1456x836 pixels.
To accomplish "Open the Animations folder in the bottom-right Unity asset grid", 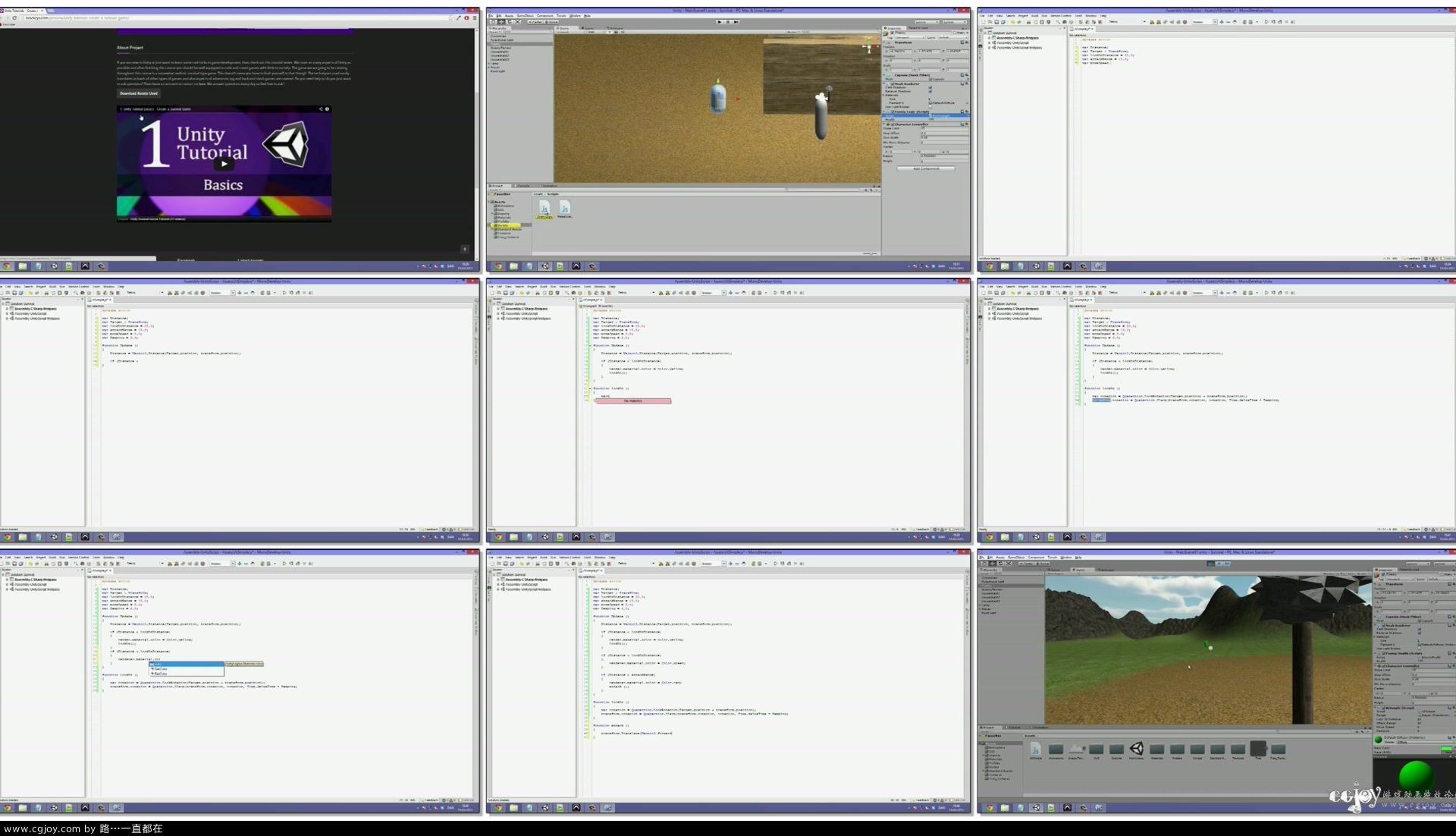I will 1056,750.
